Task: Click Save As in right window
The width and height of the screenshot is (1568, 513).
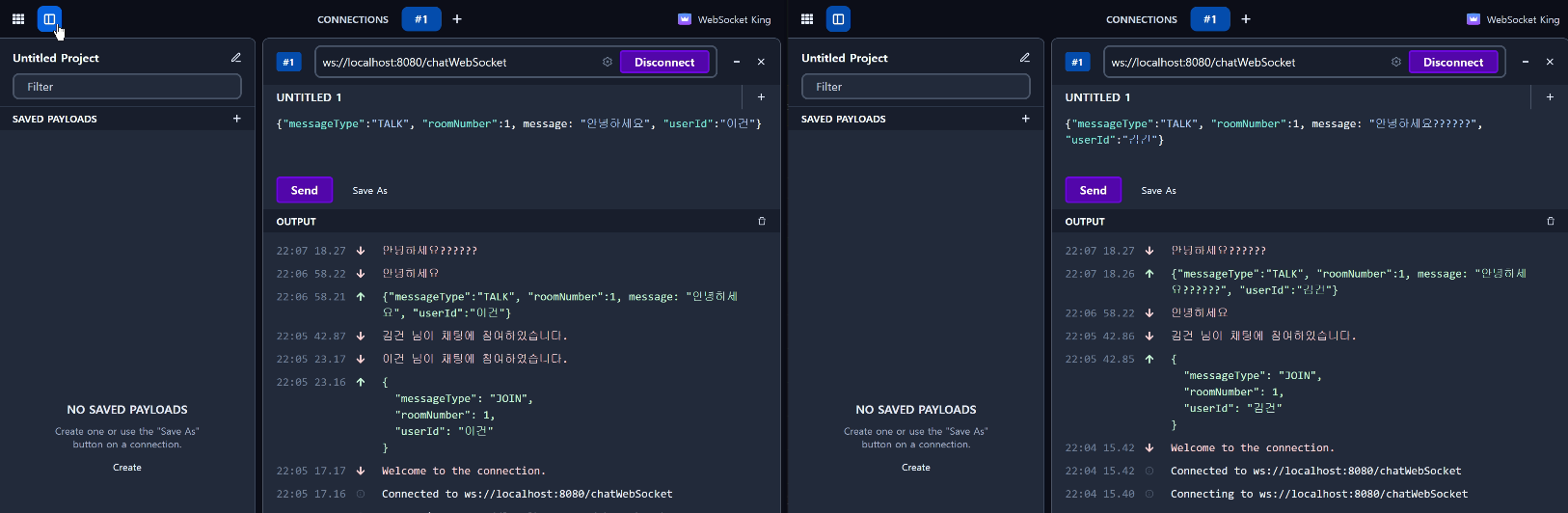Action: [1159, 191]
